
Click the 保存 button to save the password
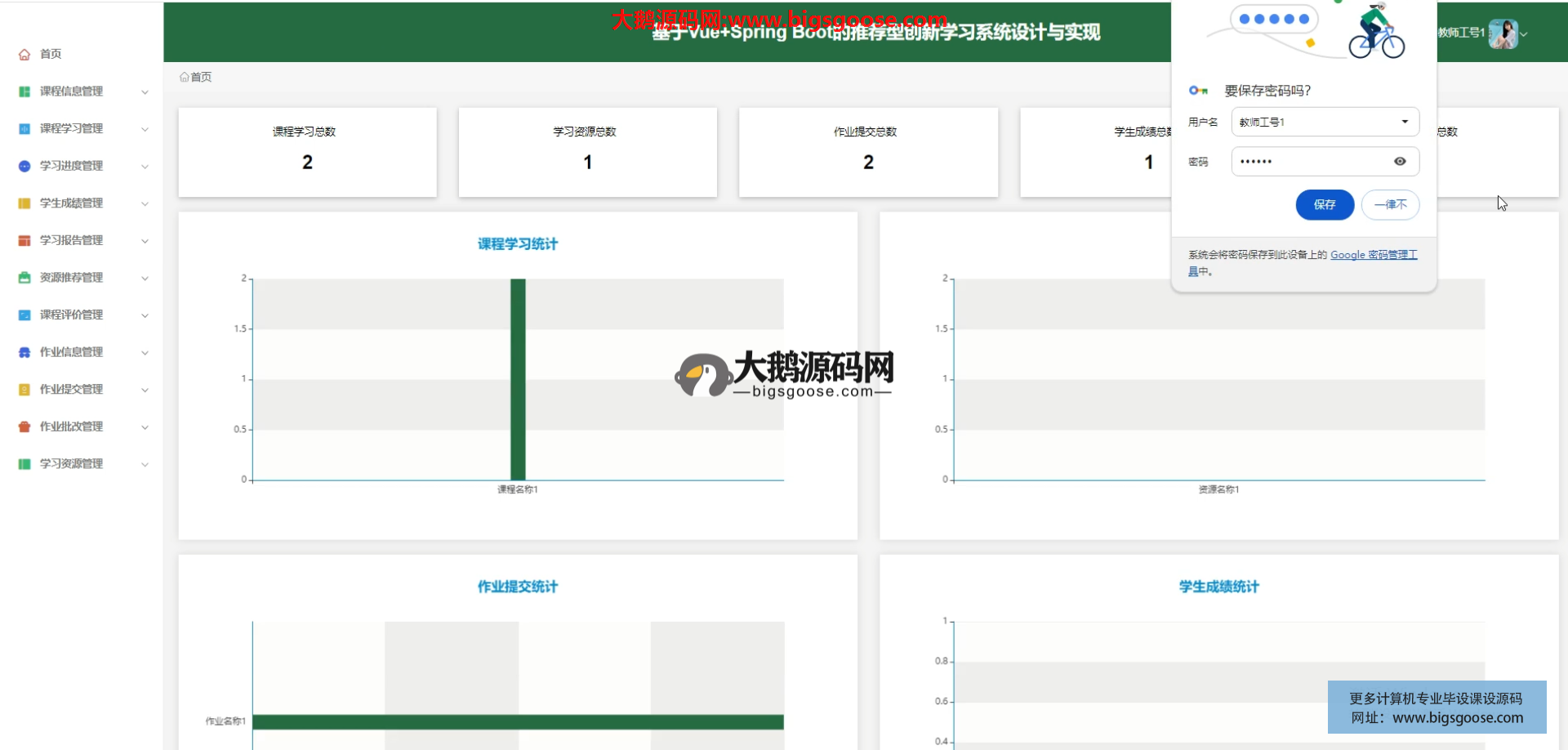tap(1324, 204)
